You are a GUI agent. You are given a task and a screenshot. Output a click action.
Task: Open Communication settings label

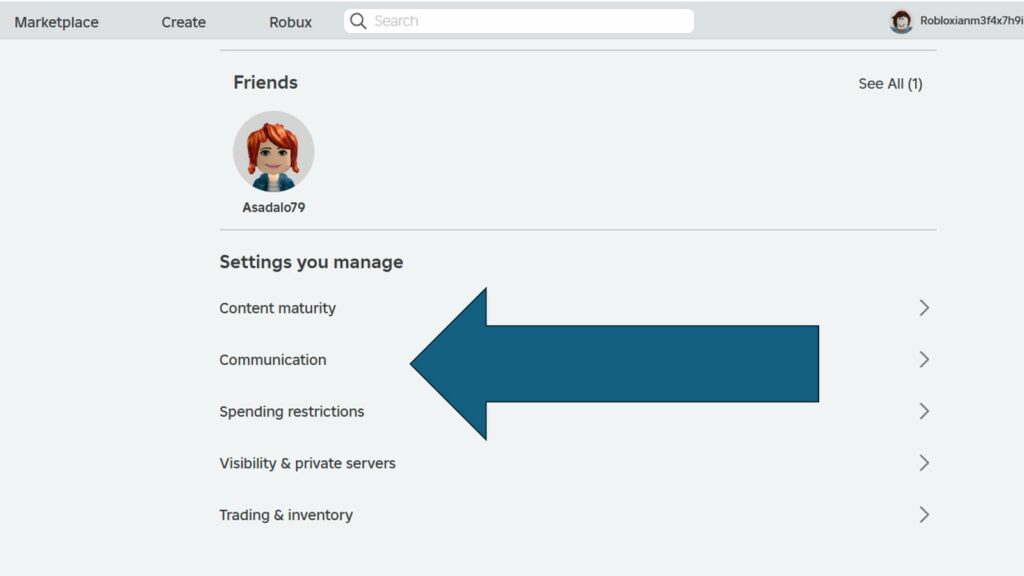[x=272, y=360]
